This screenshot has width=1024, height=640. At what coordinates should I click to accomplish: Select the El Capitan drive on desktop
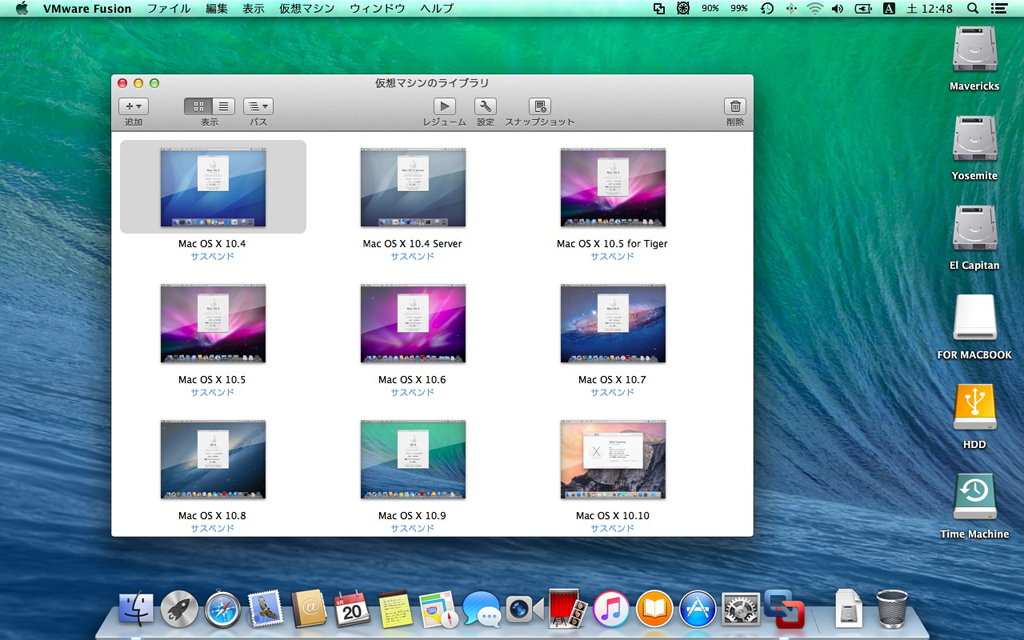(x=974, y=228)
